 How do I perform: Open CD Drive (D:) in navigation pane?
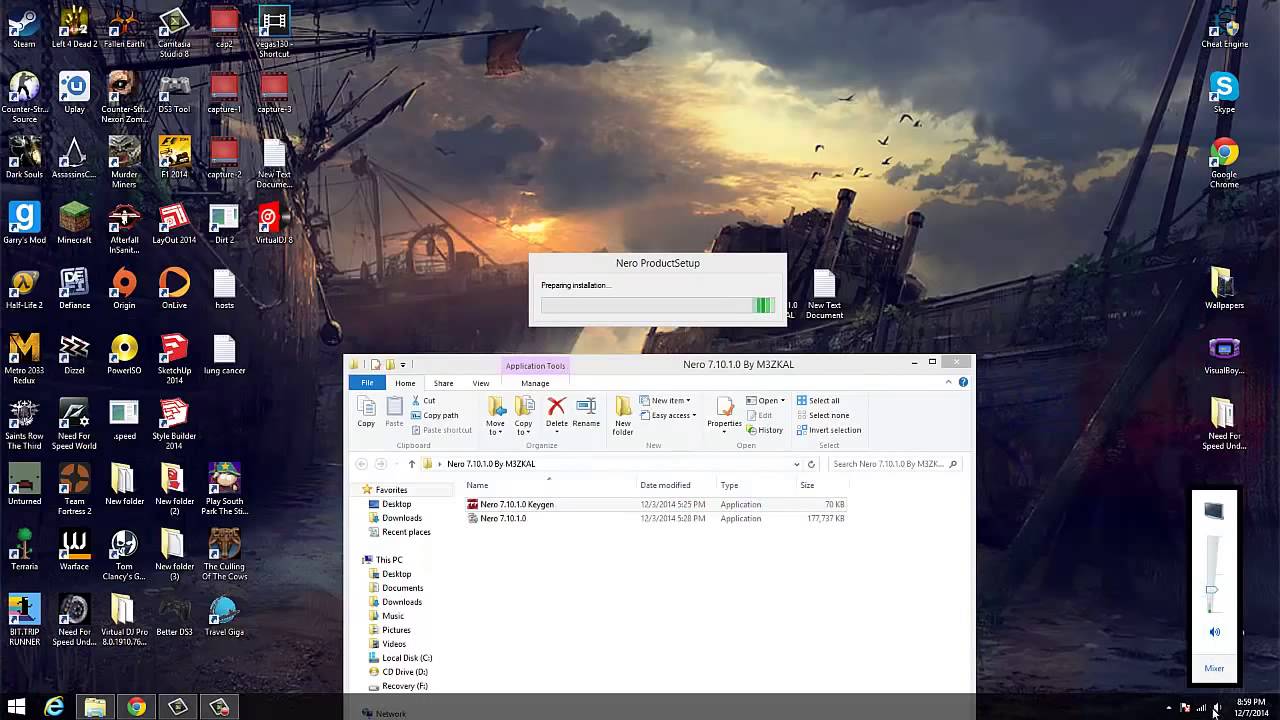(398, 672)
